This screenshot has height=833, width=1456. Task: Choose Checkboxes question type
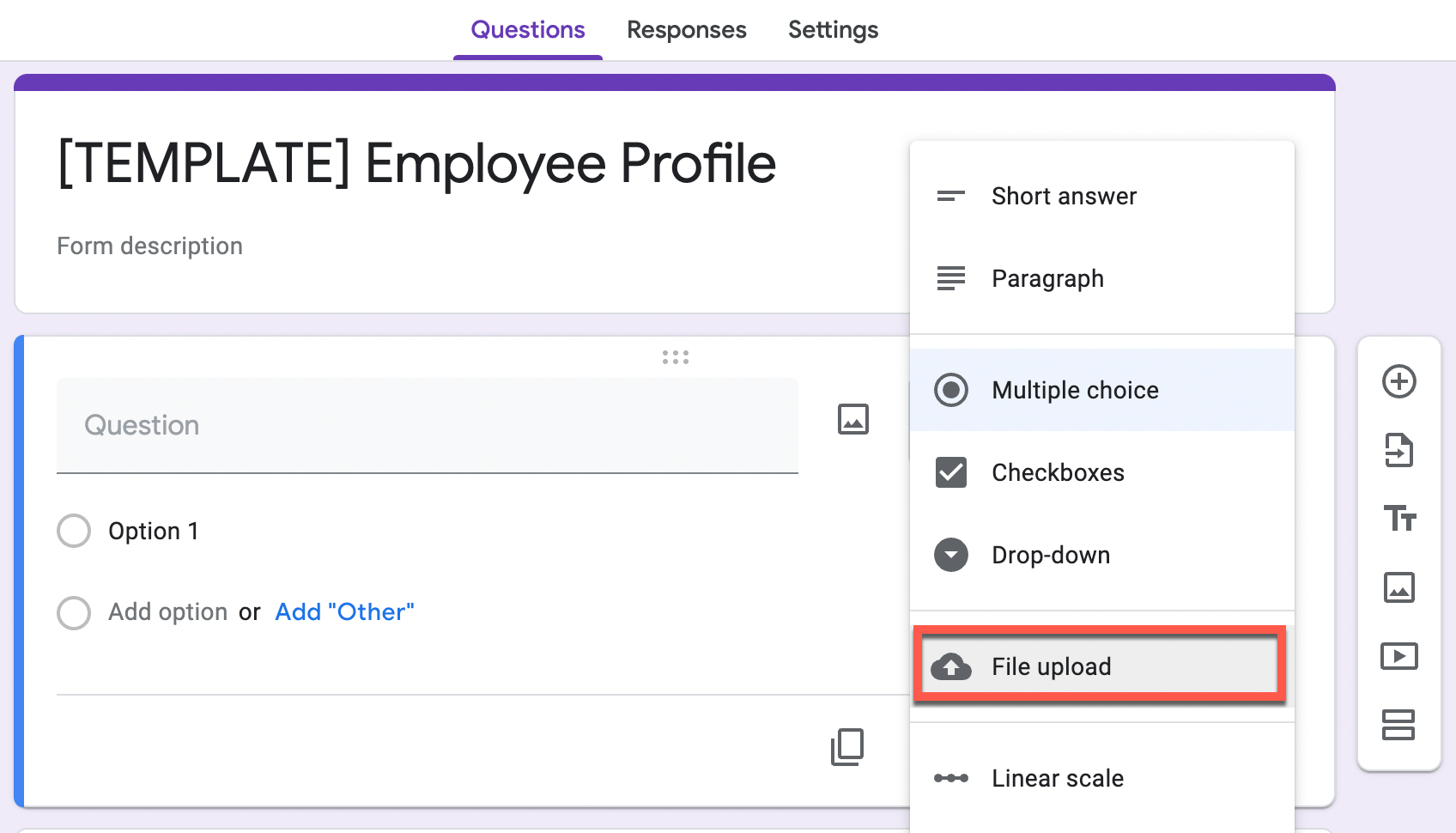pyautogui.click(x=1057, y=472)
